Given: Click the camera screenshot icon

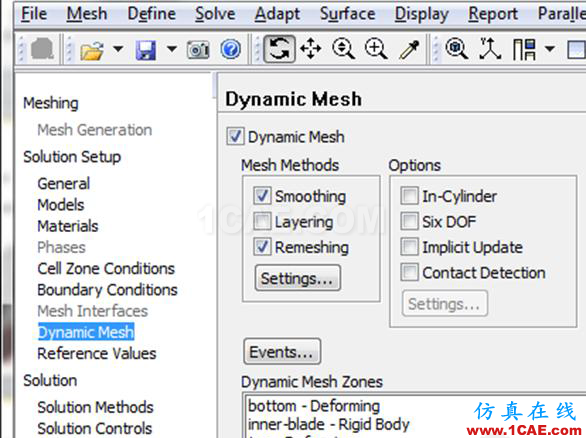Looking at the screenshot, I should point(198,50).
